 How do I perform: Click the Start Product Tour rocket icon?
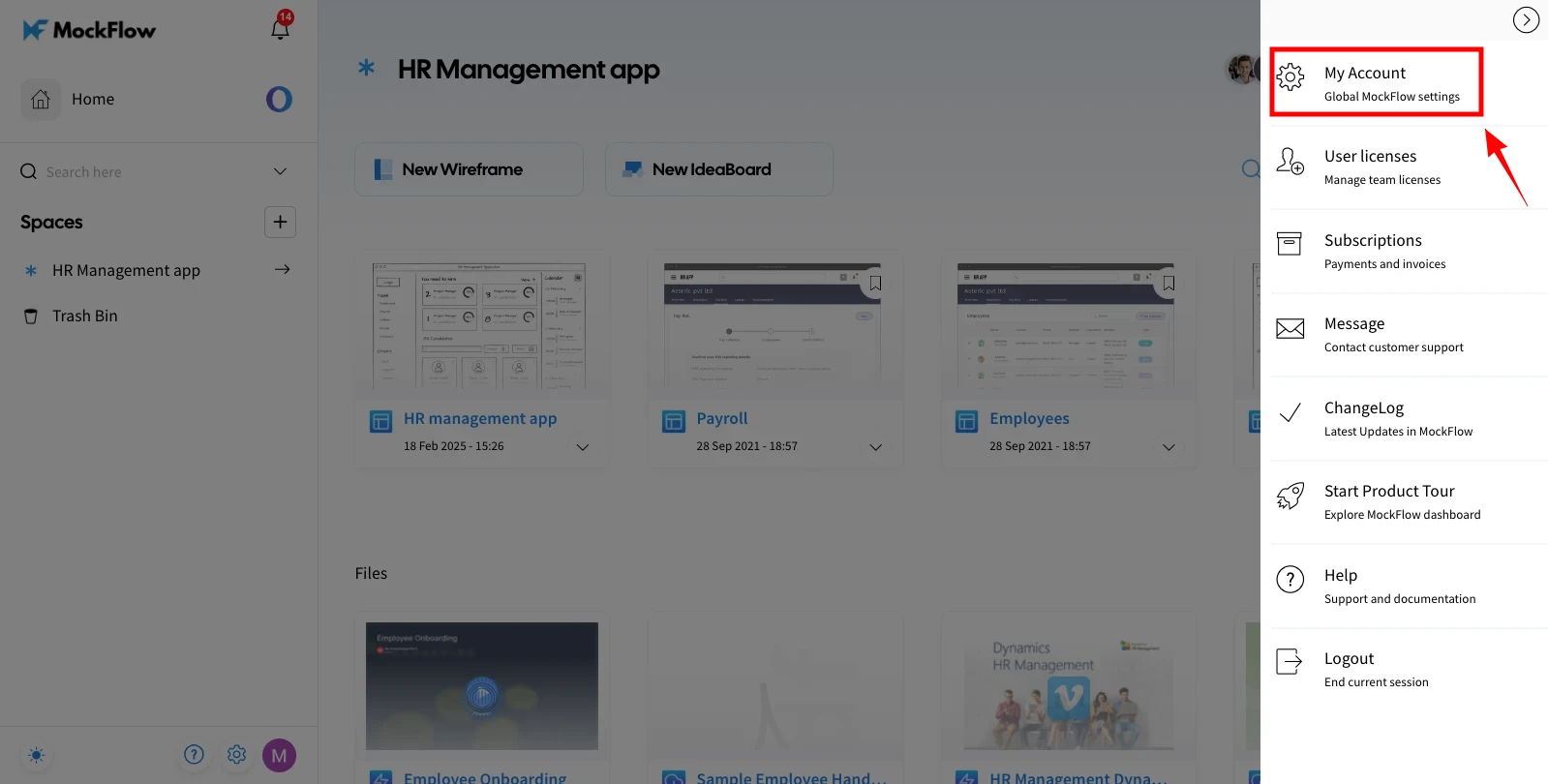1290,497
